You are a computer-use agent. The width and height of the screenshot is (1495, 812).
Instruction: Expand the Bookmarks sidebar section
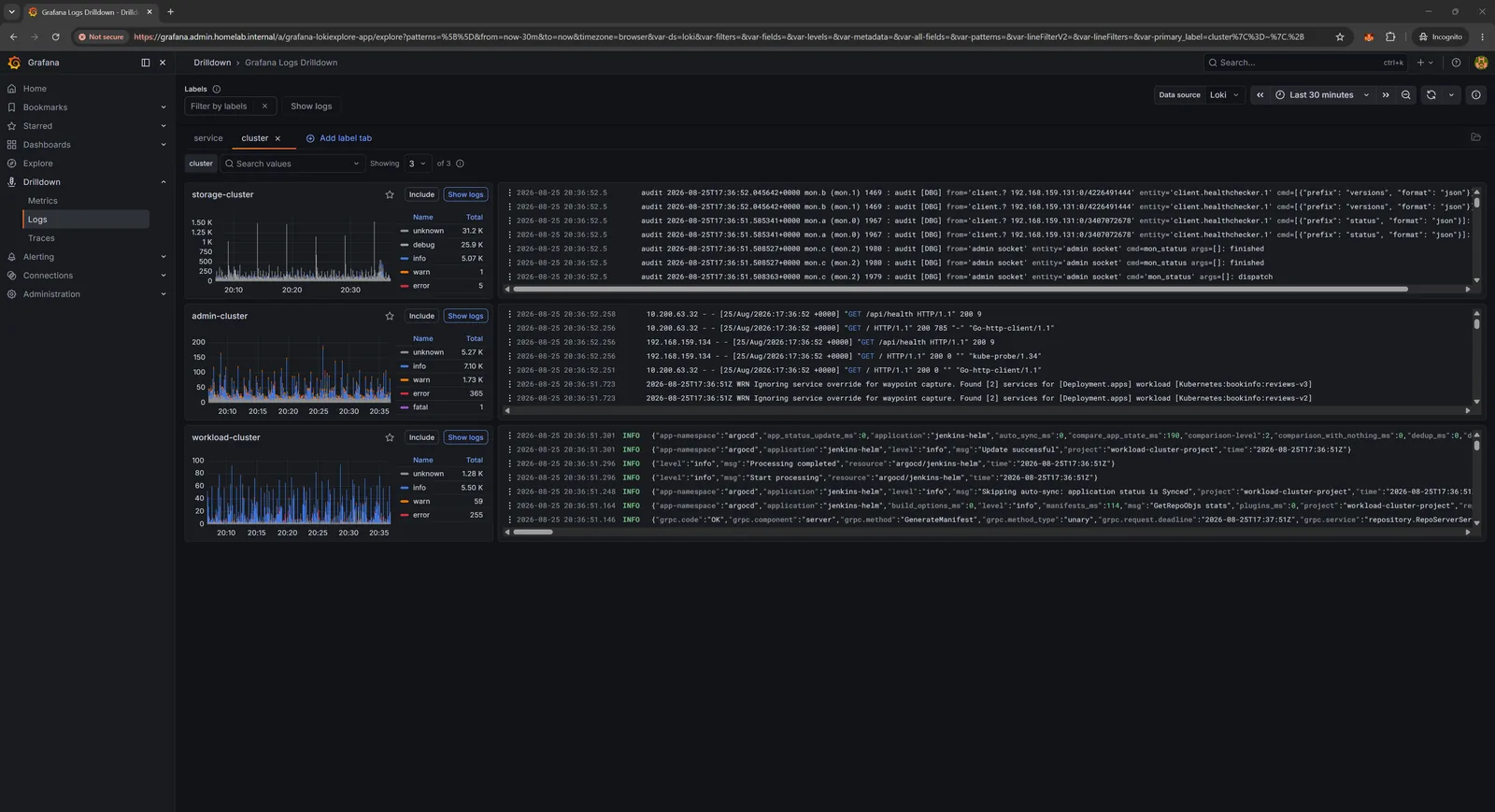(164, 107)
